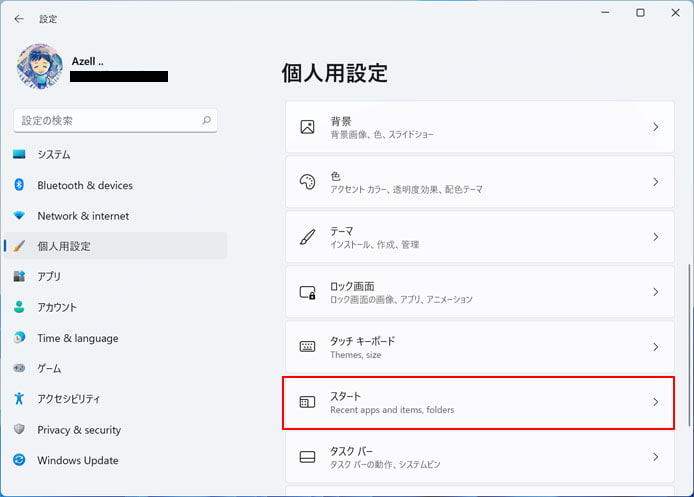The width and height of the screenshot is (694, 497).
Task: Click the 背景 picture icon
Action: click(x=308, y=127)
